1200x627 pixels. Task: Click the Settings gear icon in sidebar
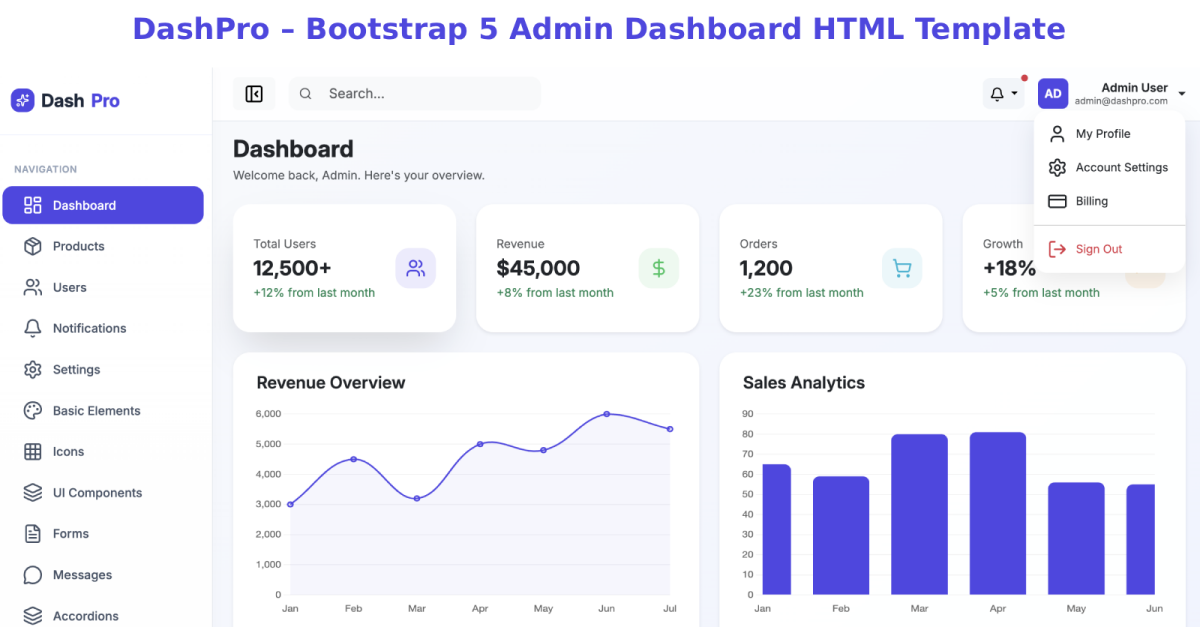coord(33,369)
